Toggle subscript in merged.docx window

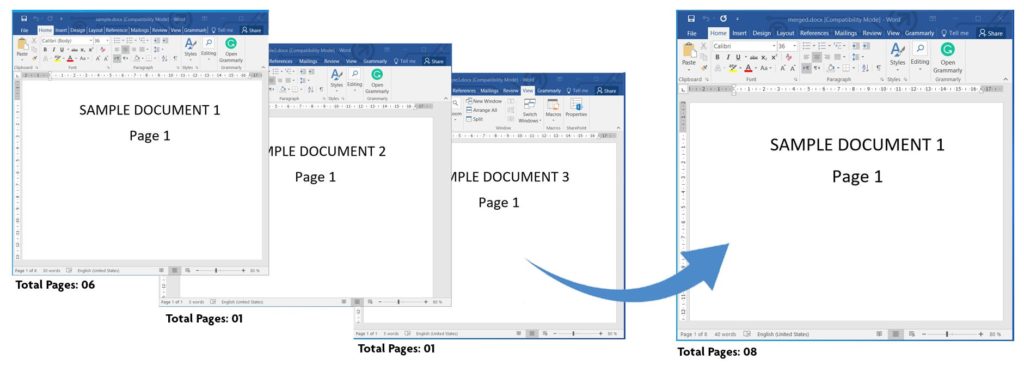pos(764,57)
